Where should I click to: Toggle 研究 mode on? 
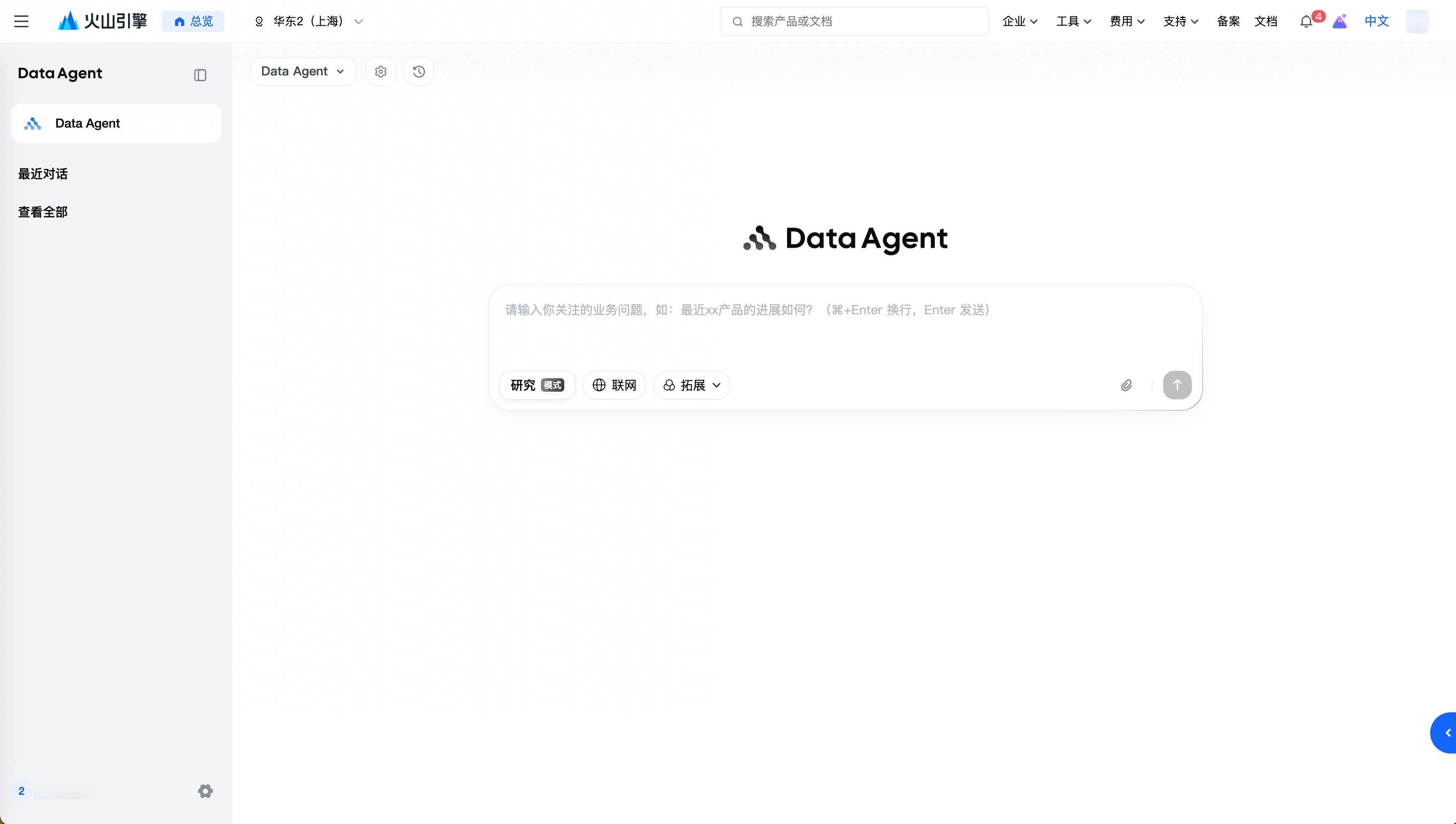pos(537,385)
